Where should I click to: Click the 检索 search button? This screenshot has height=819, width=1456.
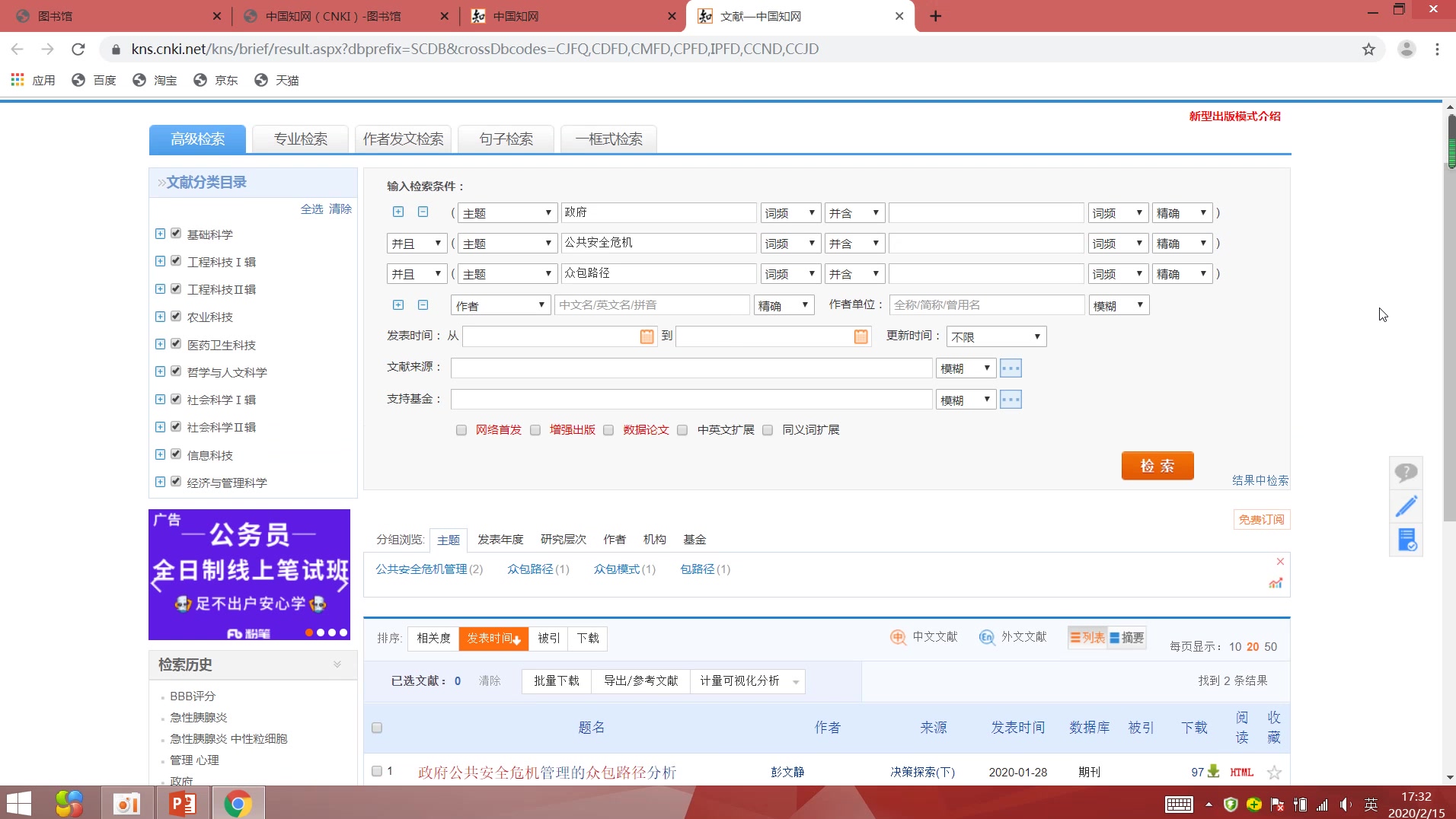1157,465
